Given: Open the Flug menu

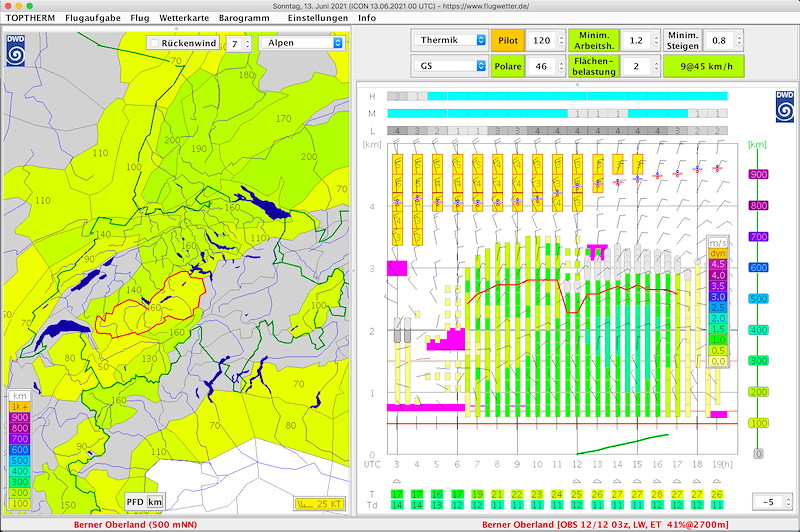Looking at the screenshot, I should pos(140,18).
